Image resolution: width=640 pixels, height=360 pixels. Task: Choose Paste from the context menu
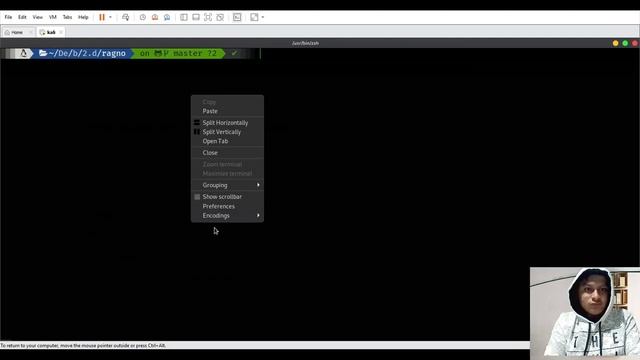coord(227,111)
